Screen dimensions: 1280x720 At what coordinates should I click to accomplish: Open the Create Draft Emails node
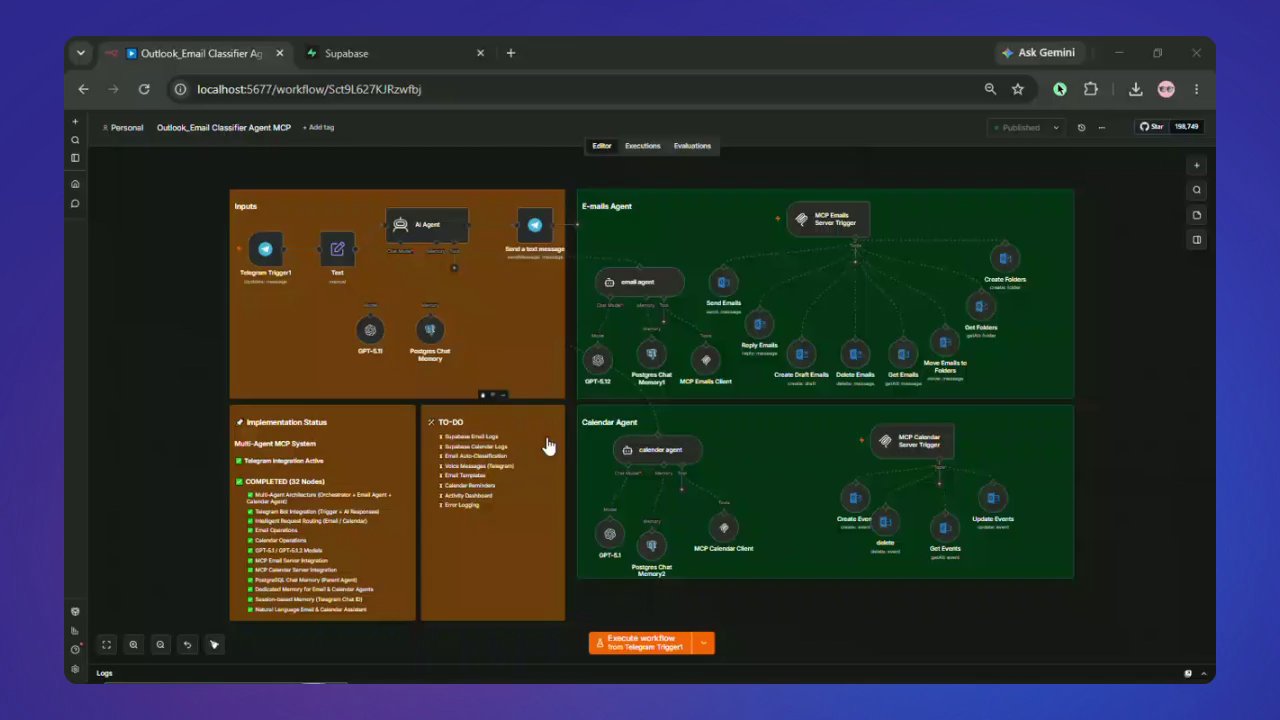801,353
